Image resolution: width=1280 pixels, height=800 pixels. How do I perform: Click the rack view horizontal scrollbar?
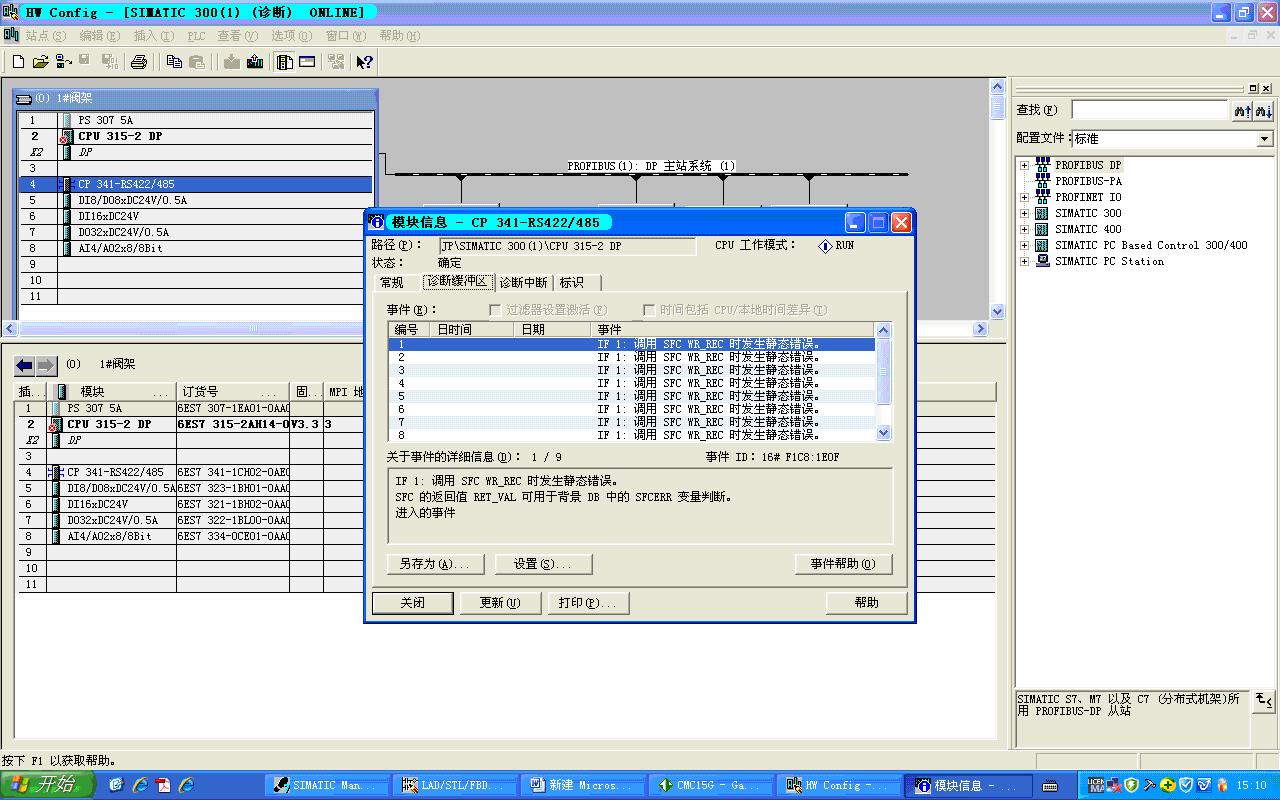pos(496,328)
